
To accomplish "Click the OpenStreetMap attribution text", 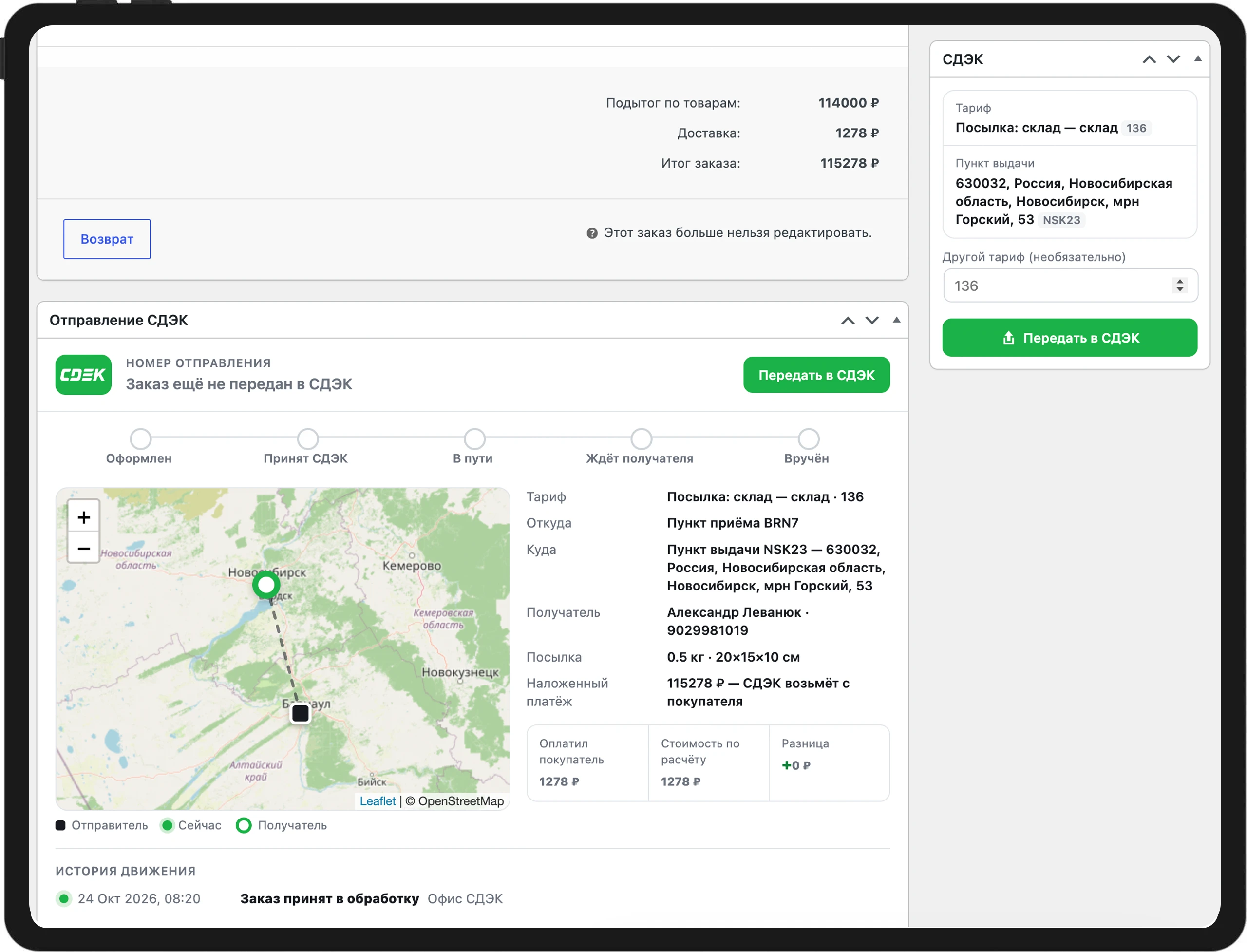I will [x=454, y=800].
